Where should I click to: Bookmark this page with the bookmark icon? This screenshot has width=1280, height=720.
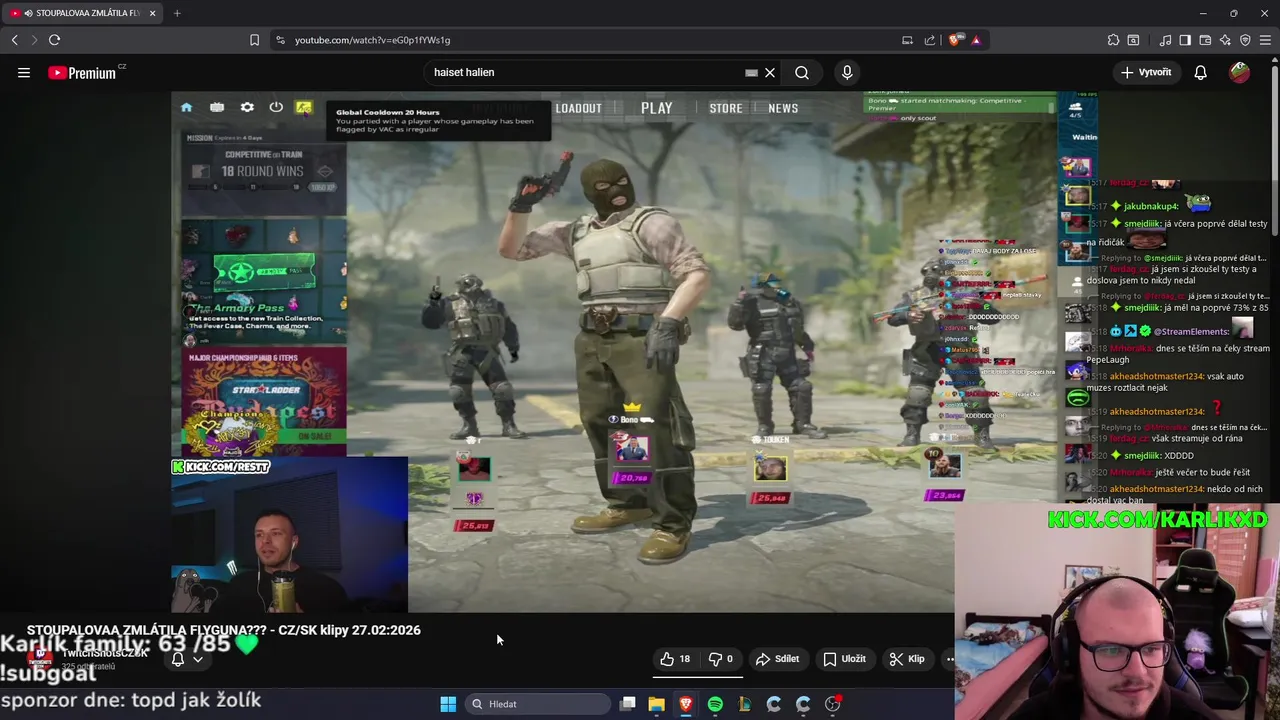(x=254, y=40)
